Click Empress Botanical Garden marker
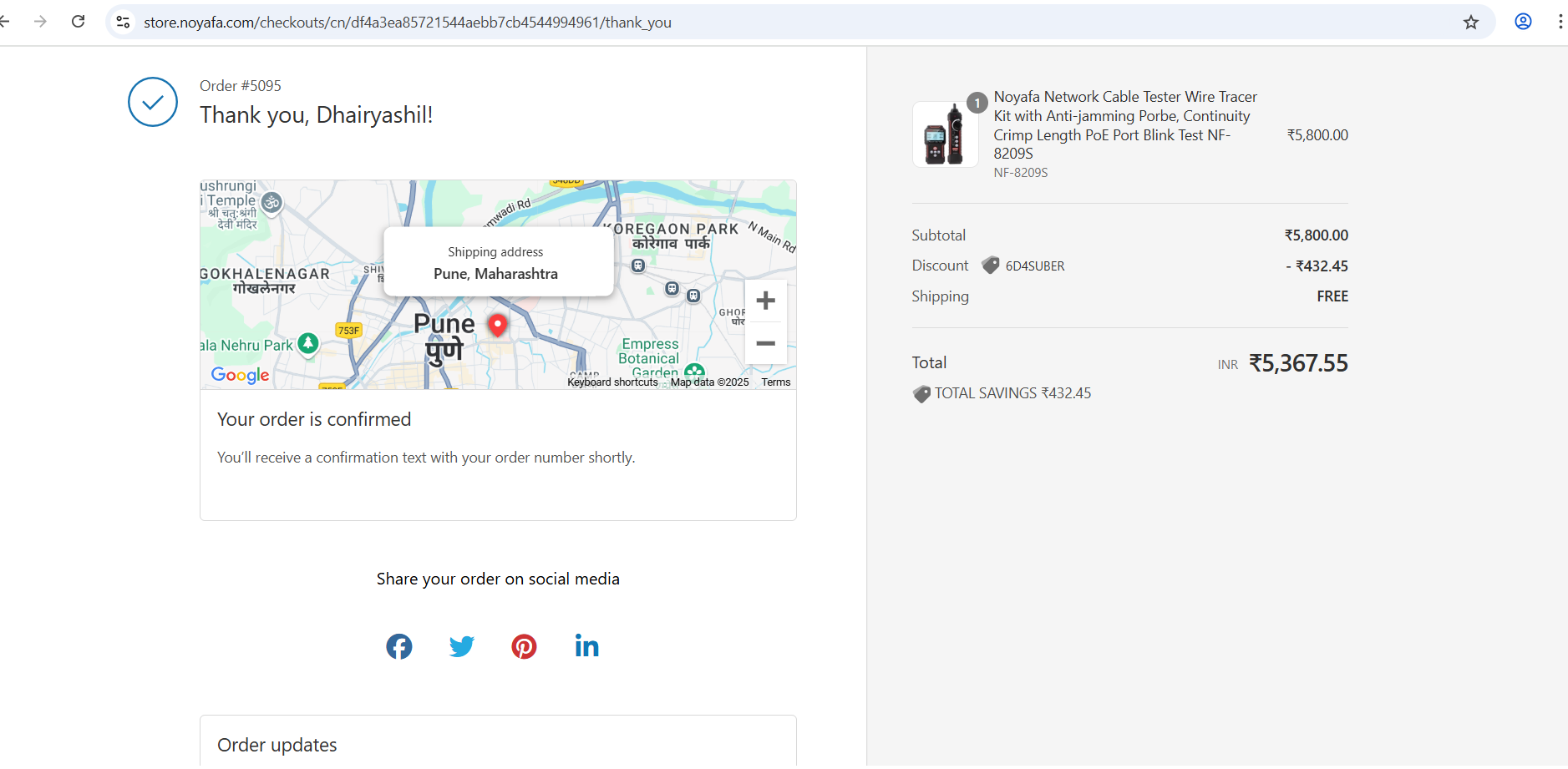Viewport: 1568px width, 769px height. tap(694, 372)
